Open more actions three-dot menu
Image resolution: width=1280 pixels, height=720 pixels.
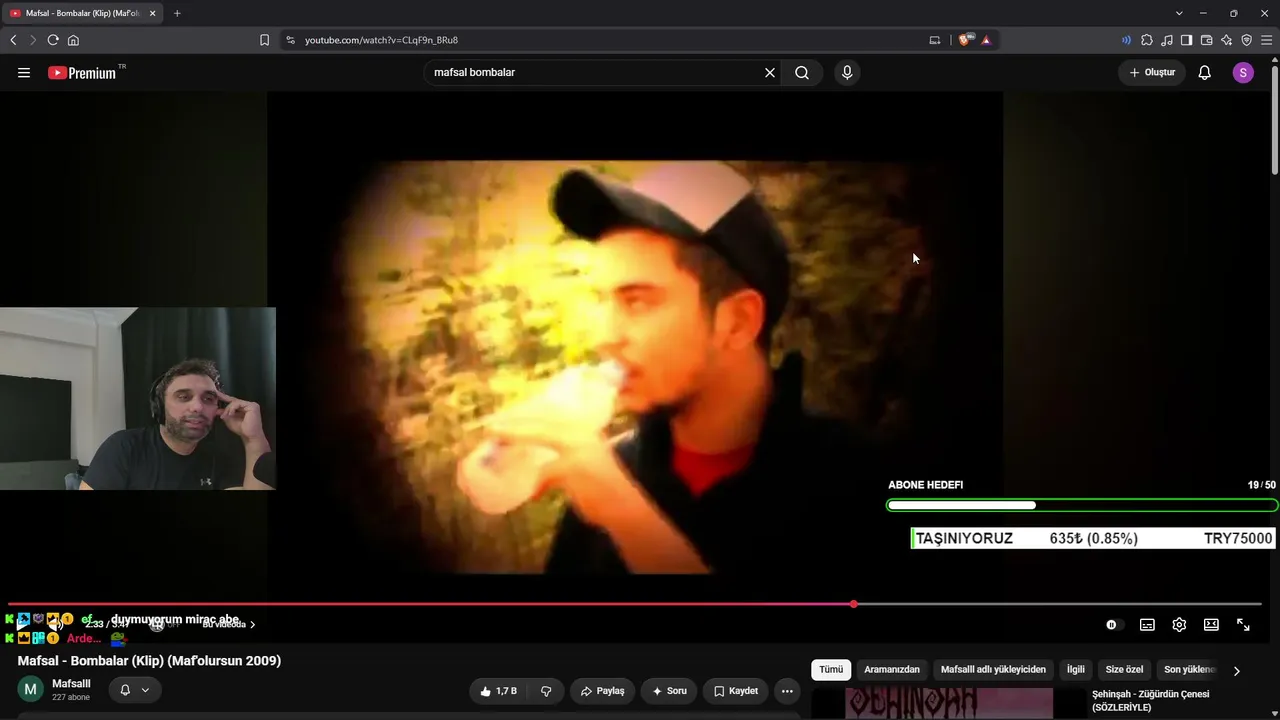(787, 691)
